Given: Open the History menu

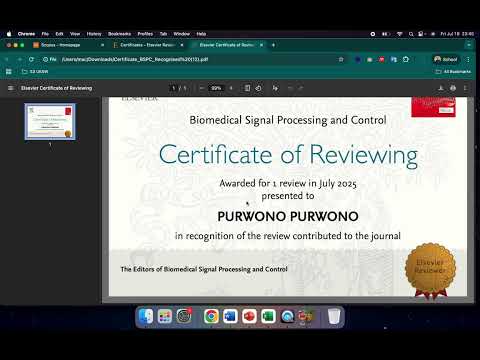Looking at the screenshot, I should [x=94, y=34].
